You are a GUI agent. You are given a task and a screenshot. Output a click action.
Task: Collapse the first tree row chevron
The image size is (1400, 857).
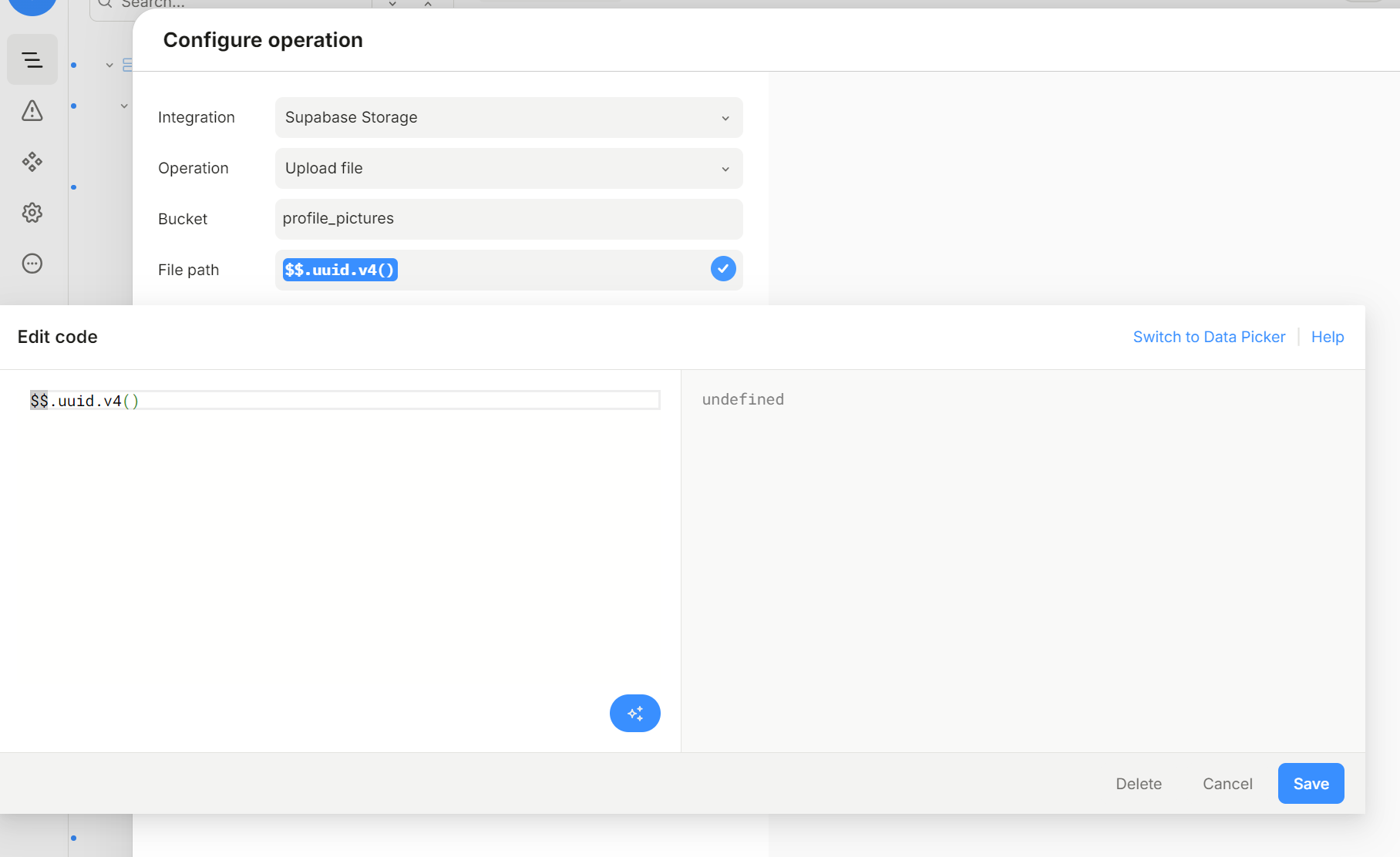(109, 66)
